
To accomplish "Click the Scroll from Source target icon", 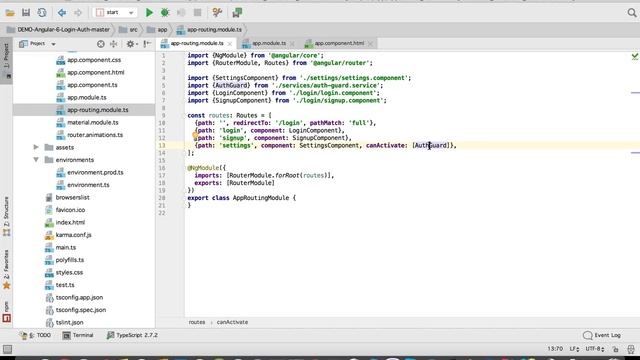I will (x=101, y=44).
